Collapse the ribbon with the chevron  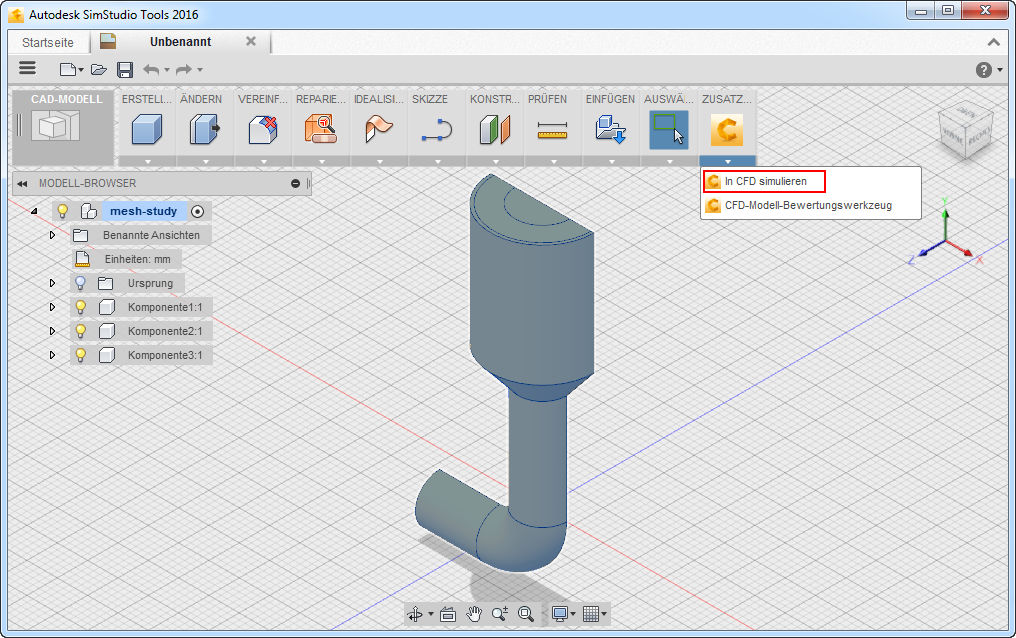[993, 42]
